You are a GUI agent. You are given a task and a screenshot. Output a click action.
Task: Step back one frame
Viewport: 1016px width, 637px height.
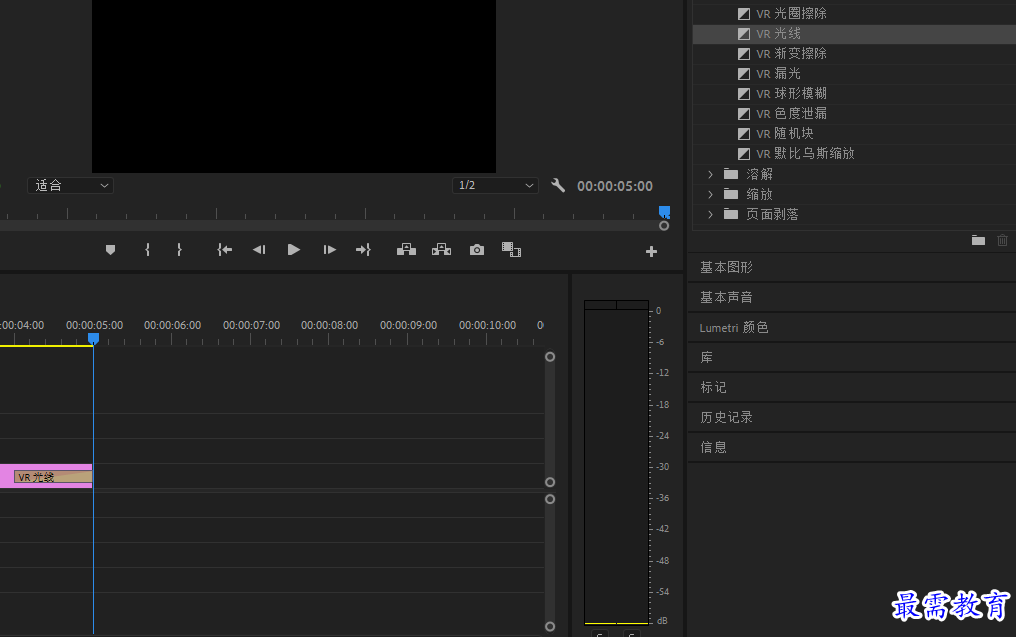pos(259,249)
